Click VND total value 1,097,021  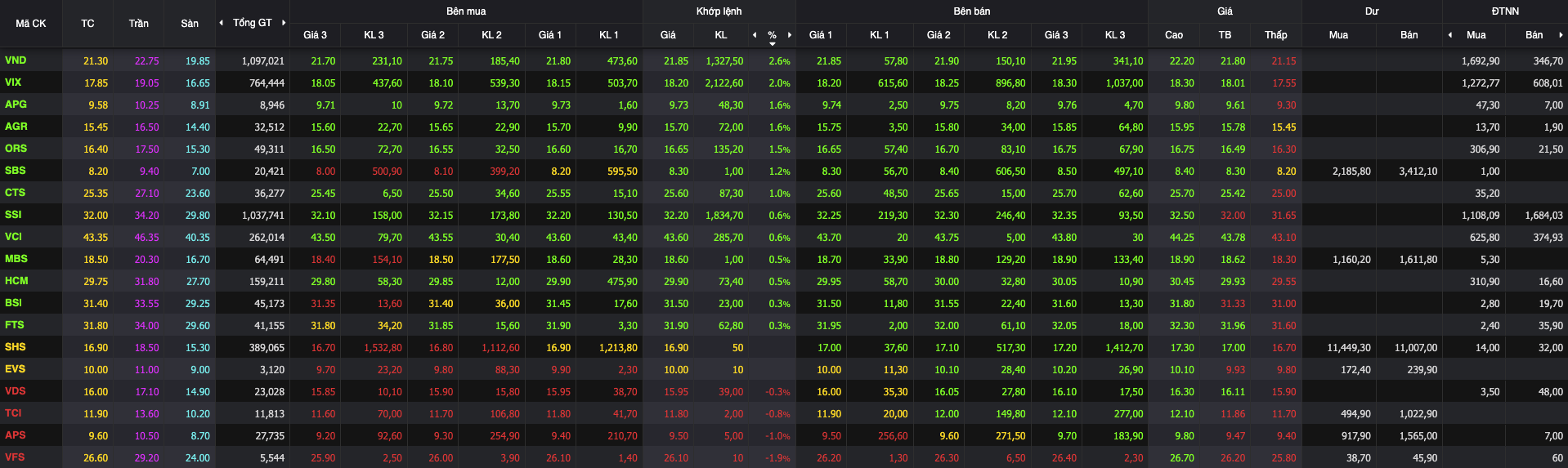[x=263, y=61]
